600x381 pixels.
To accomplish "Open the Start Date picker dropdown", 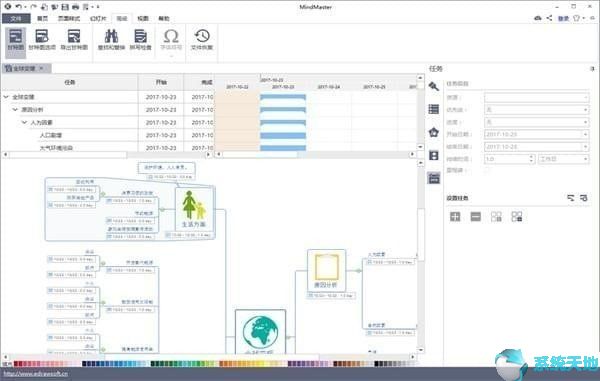I will pos(585,134).
